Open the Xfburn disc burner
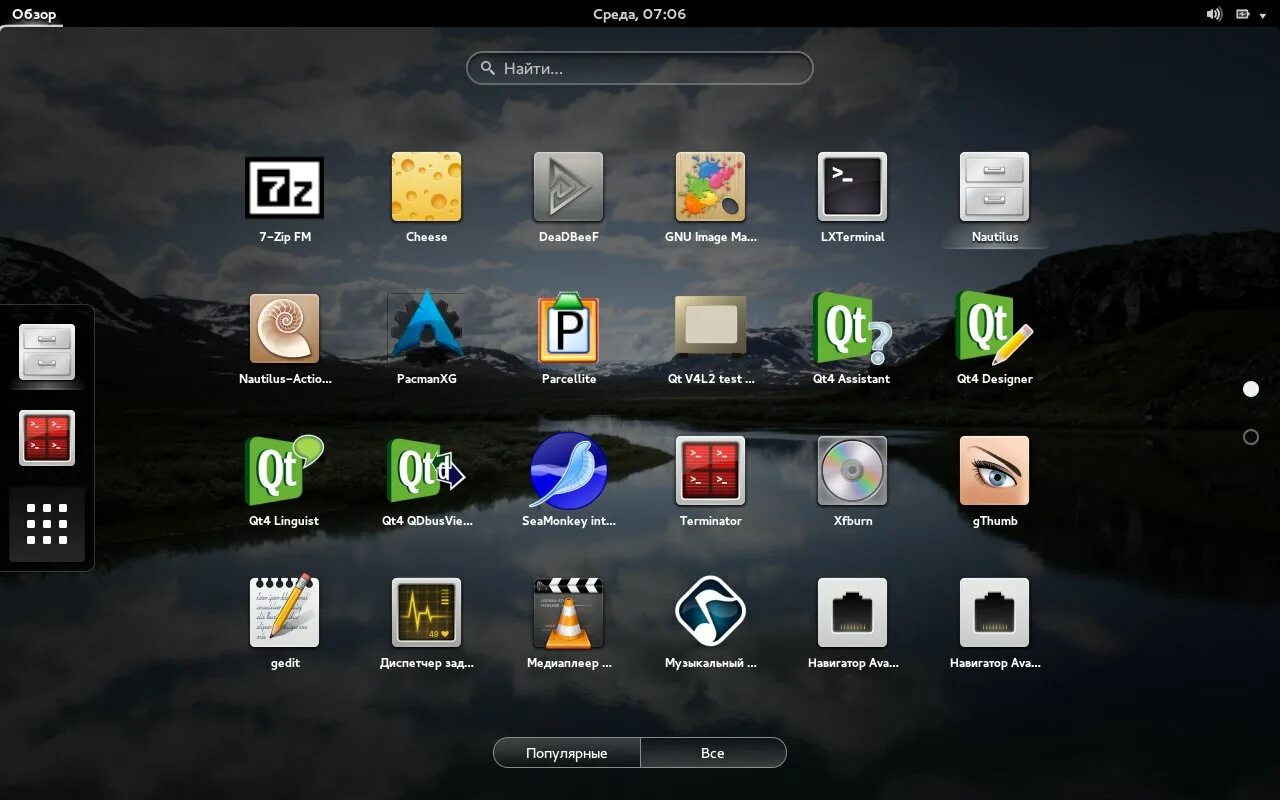The image size is (1280, 800). pyautogui.click(x=852, y=470)
